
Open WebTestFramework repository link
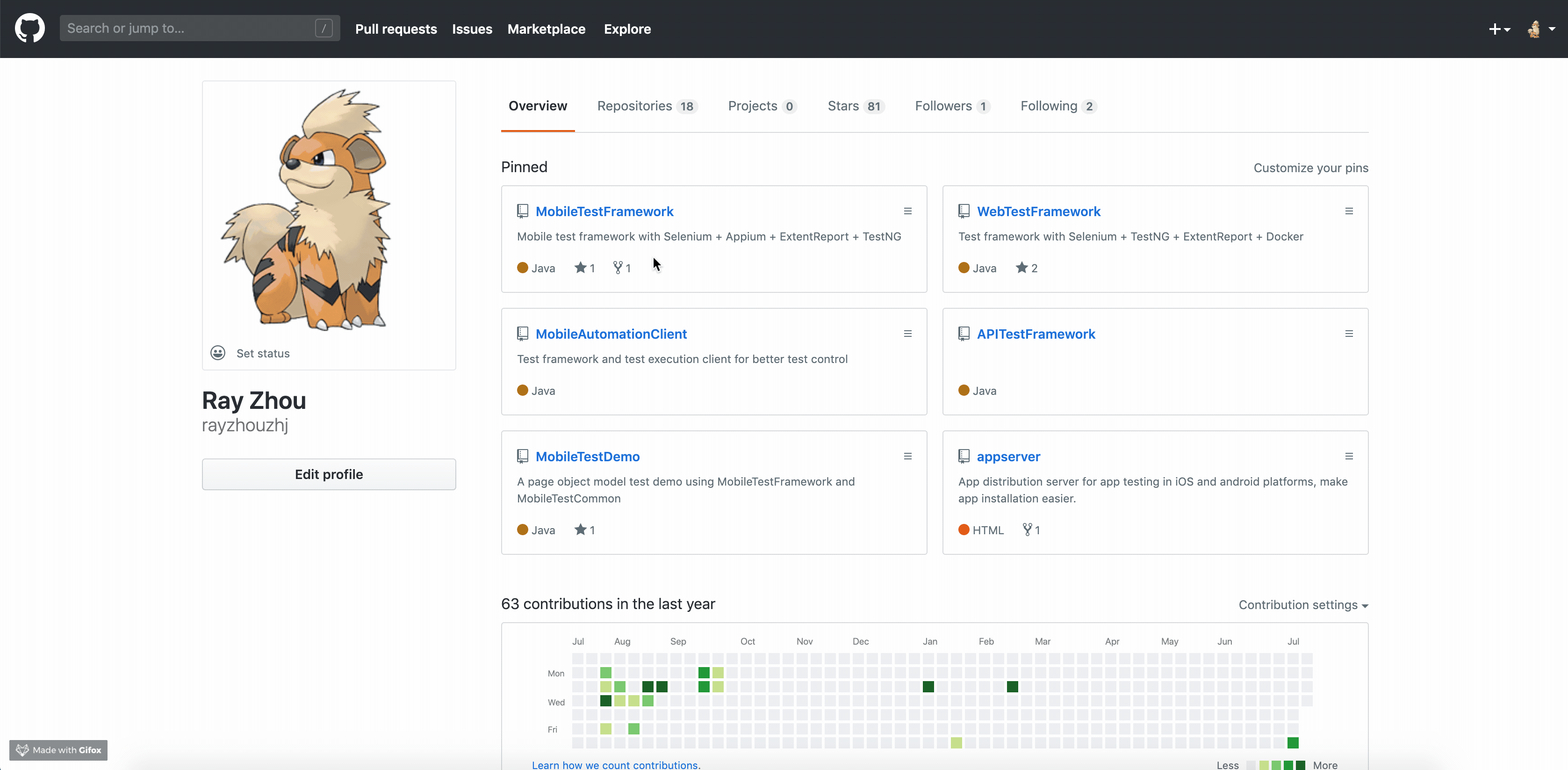[x=1038, y=211]
